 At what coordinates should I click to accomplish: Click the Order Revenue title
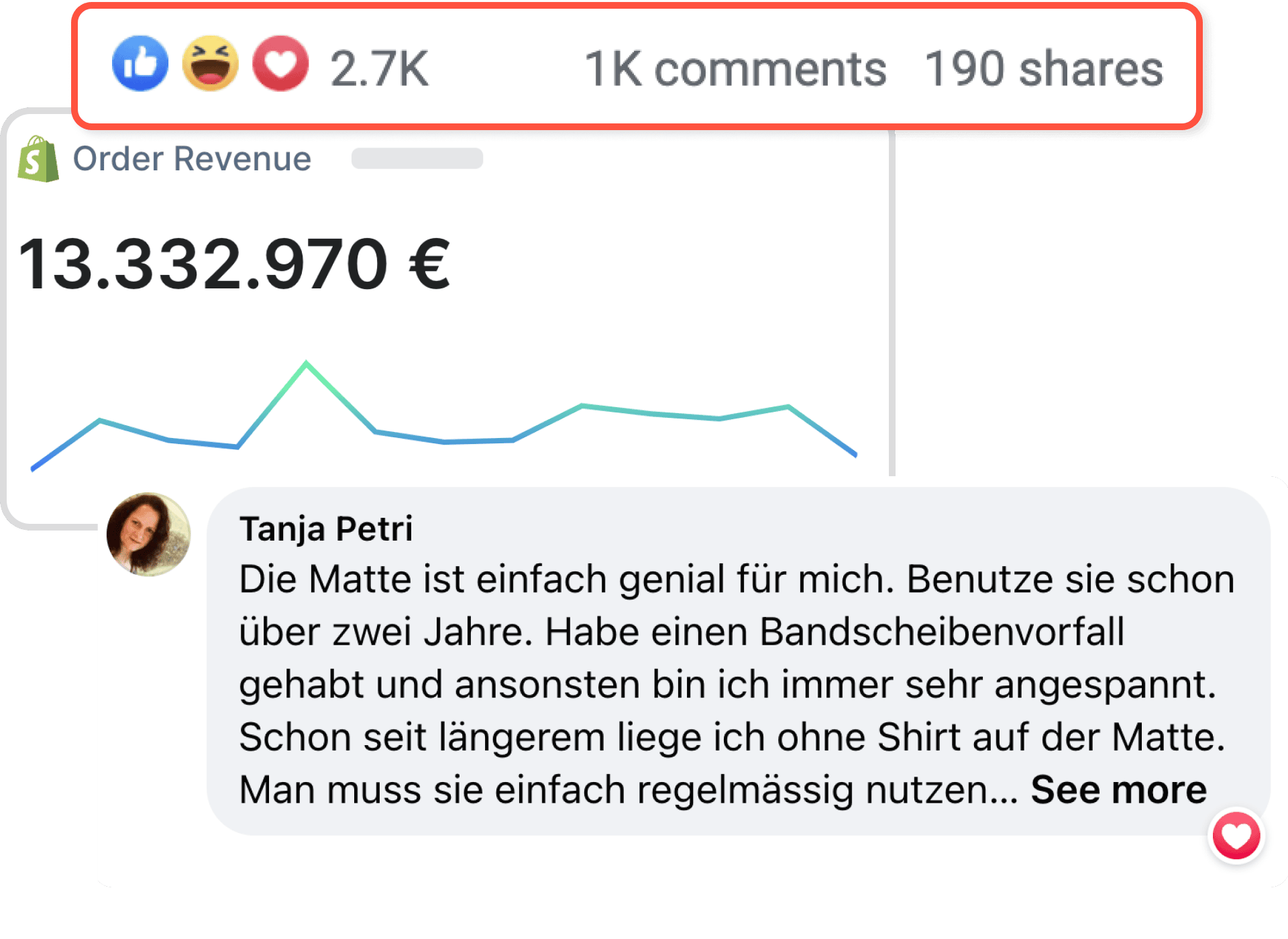click(x=192, y=159)
